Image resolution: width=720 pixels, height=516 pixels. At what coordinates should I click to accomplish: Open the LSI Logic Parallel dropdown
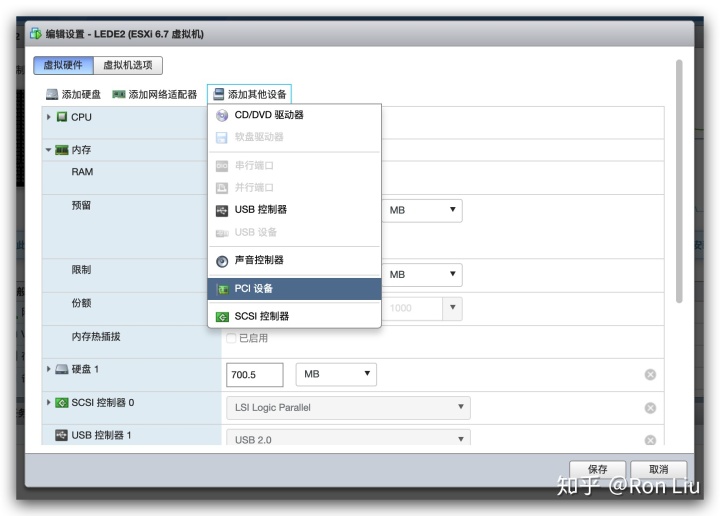[x=348, y=408]
